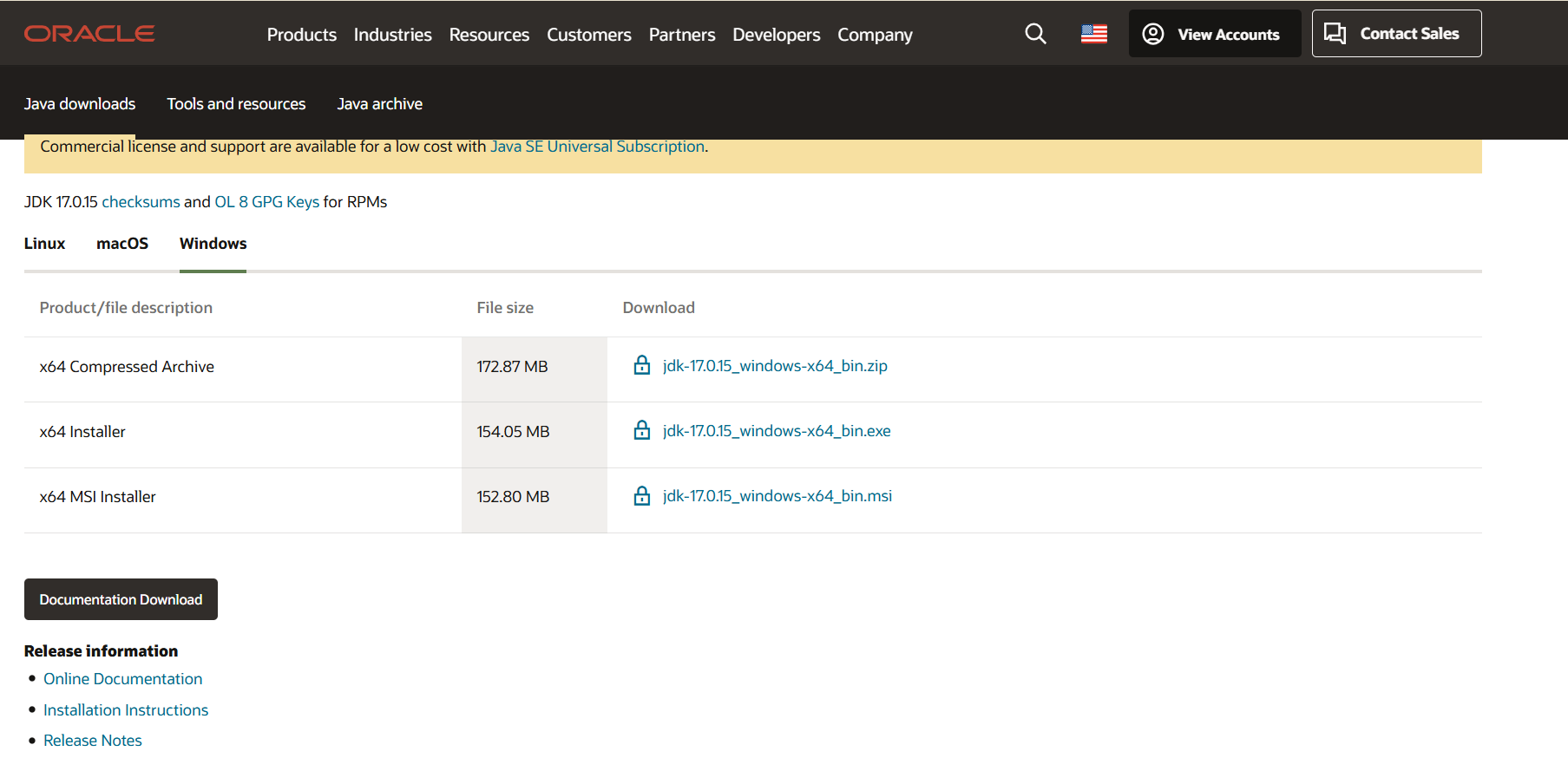This screenshot has width=1568, height=758.
Task: Click the Oracle logo
Action: pyautogui.click(x=89, y=34)
